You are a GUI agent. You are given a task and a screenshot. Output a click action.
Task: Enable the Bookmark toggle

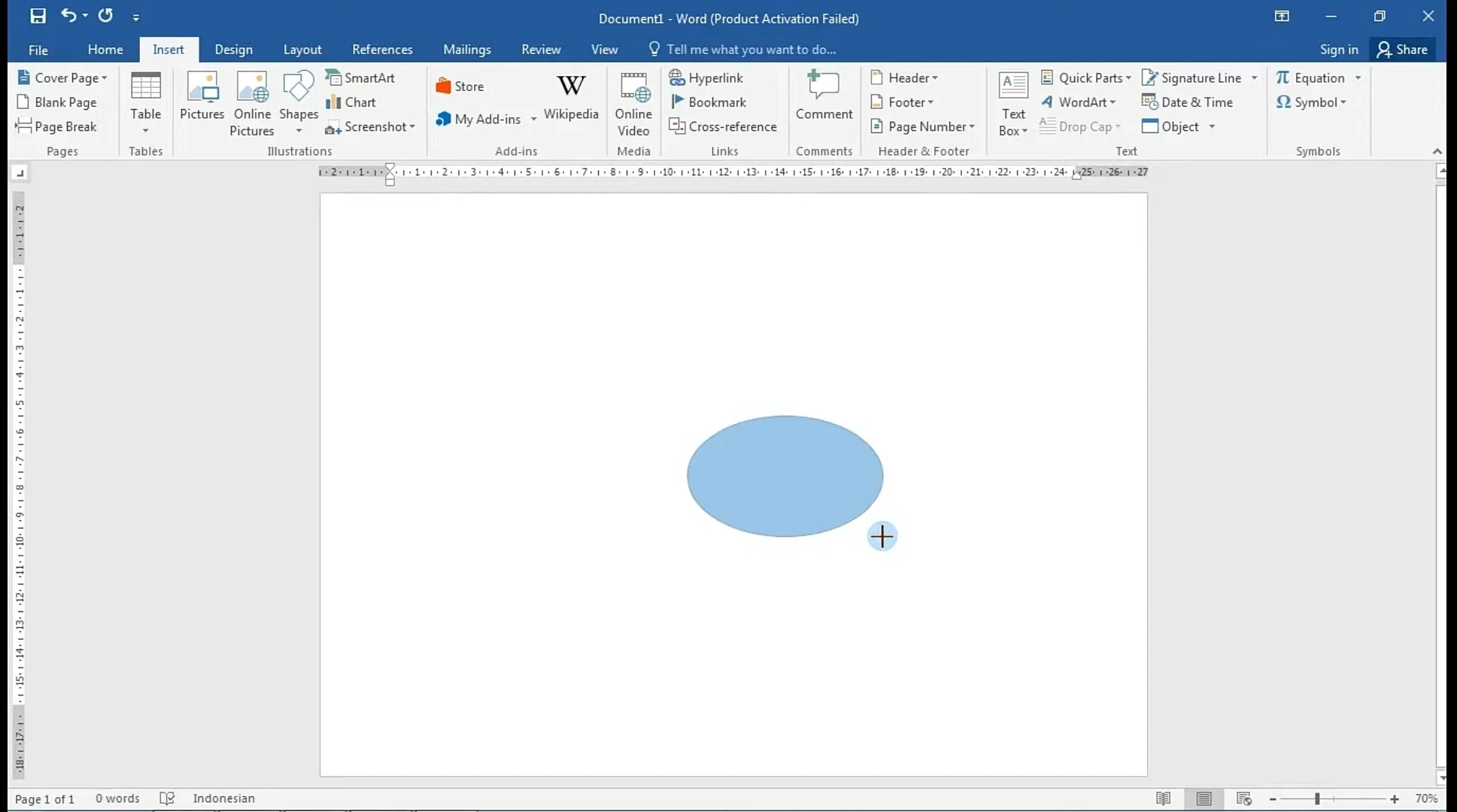(x=716, y=101)
